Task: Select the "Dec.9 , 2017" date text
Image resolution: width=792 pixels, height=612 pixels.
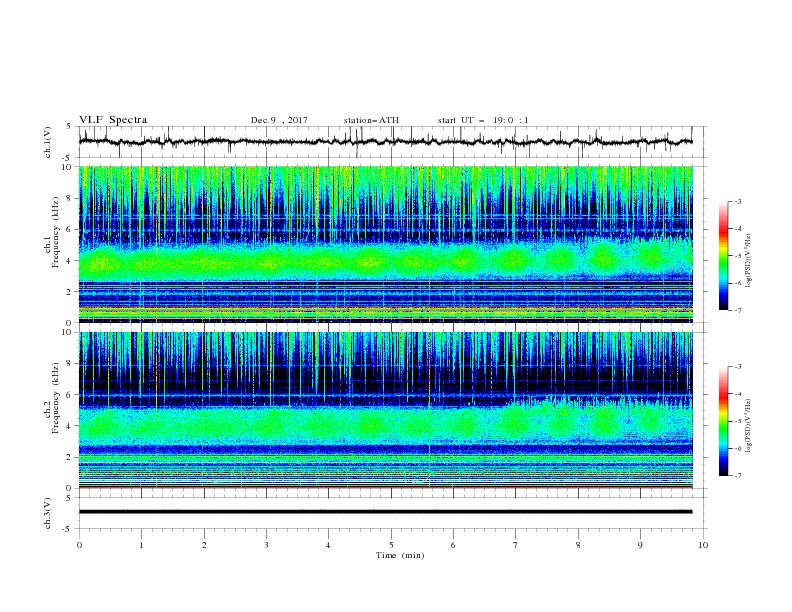Action: pos(279,120)
